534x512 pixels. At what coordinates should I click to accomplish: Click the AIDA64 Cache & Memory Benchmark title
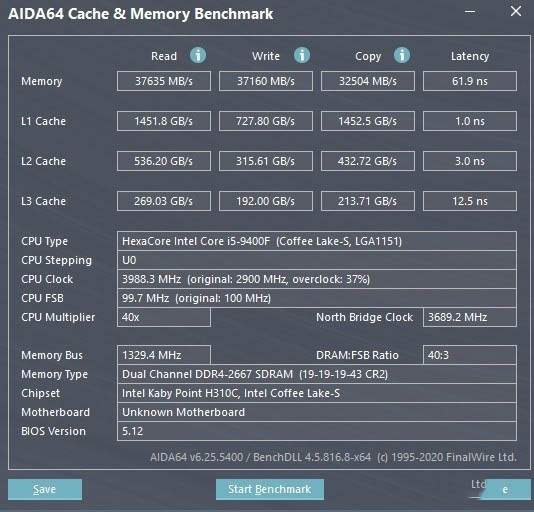click(141, 14)
